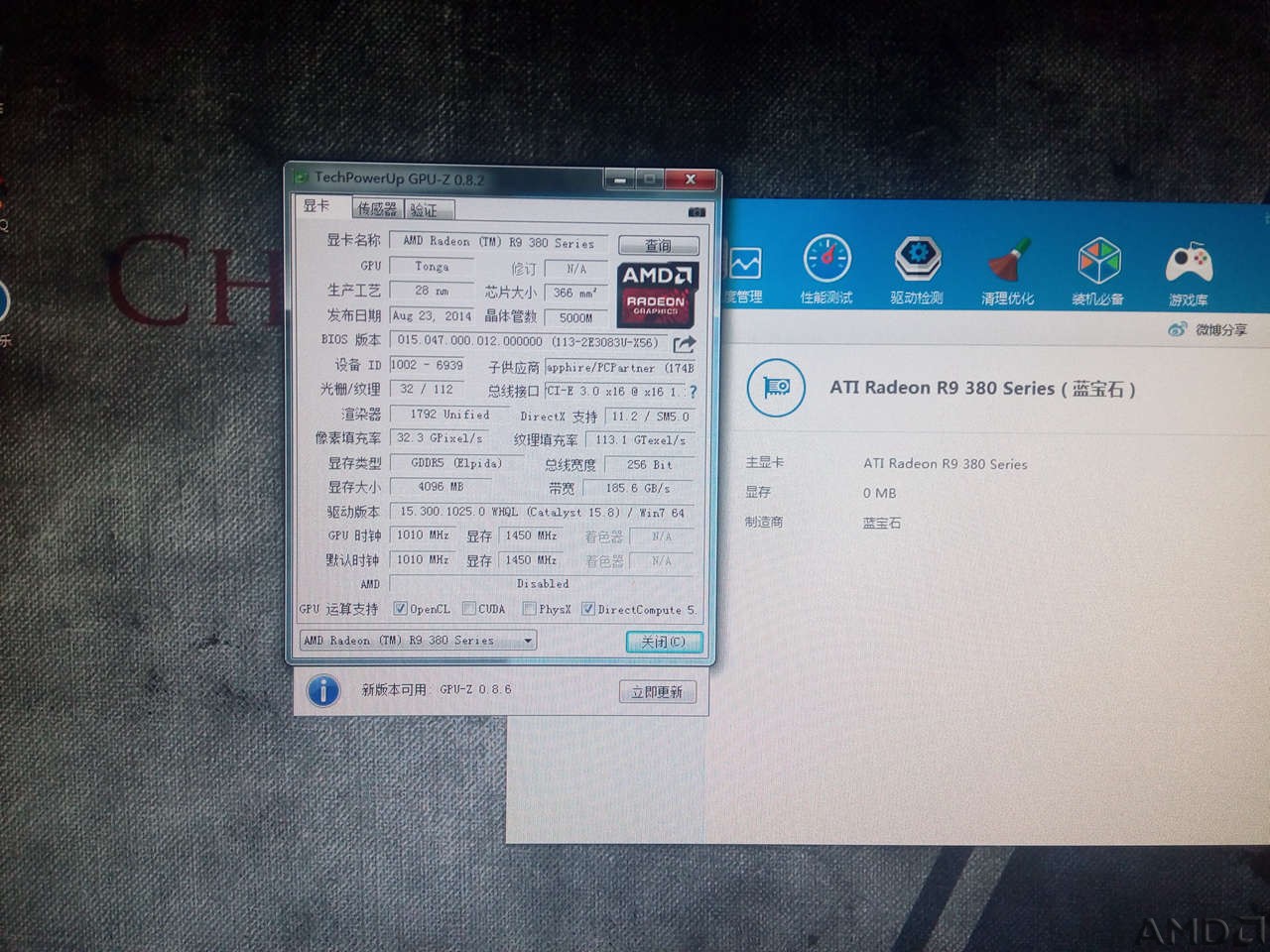Click the transistor count 5000M value
This screenshot has height=952, width=1270.
575,317
